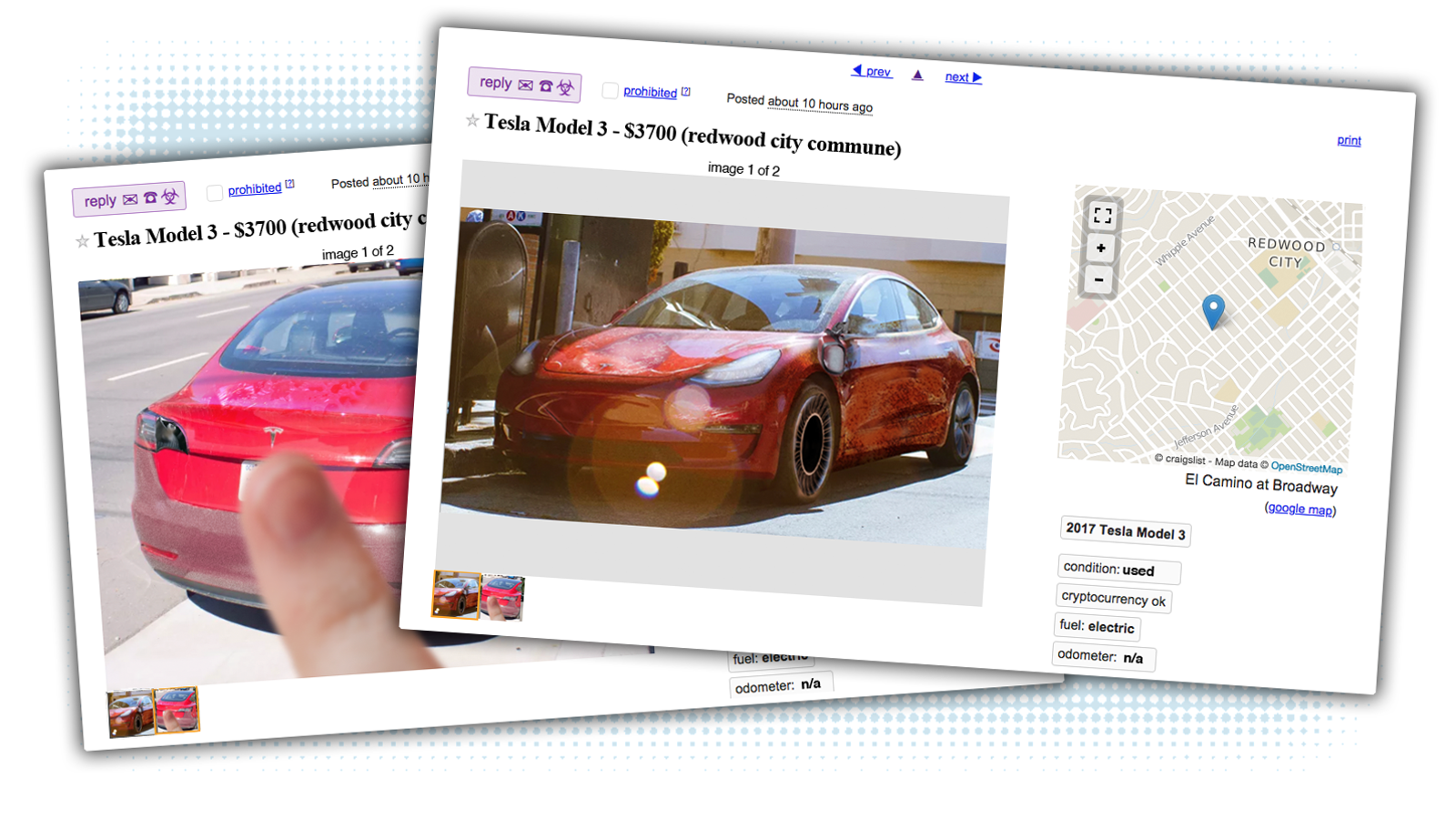Click the main Tesla photo in front listing
The width and height of the screenshot is (1456, 819).
pyautogui.click(x=722, y=378)
